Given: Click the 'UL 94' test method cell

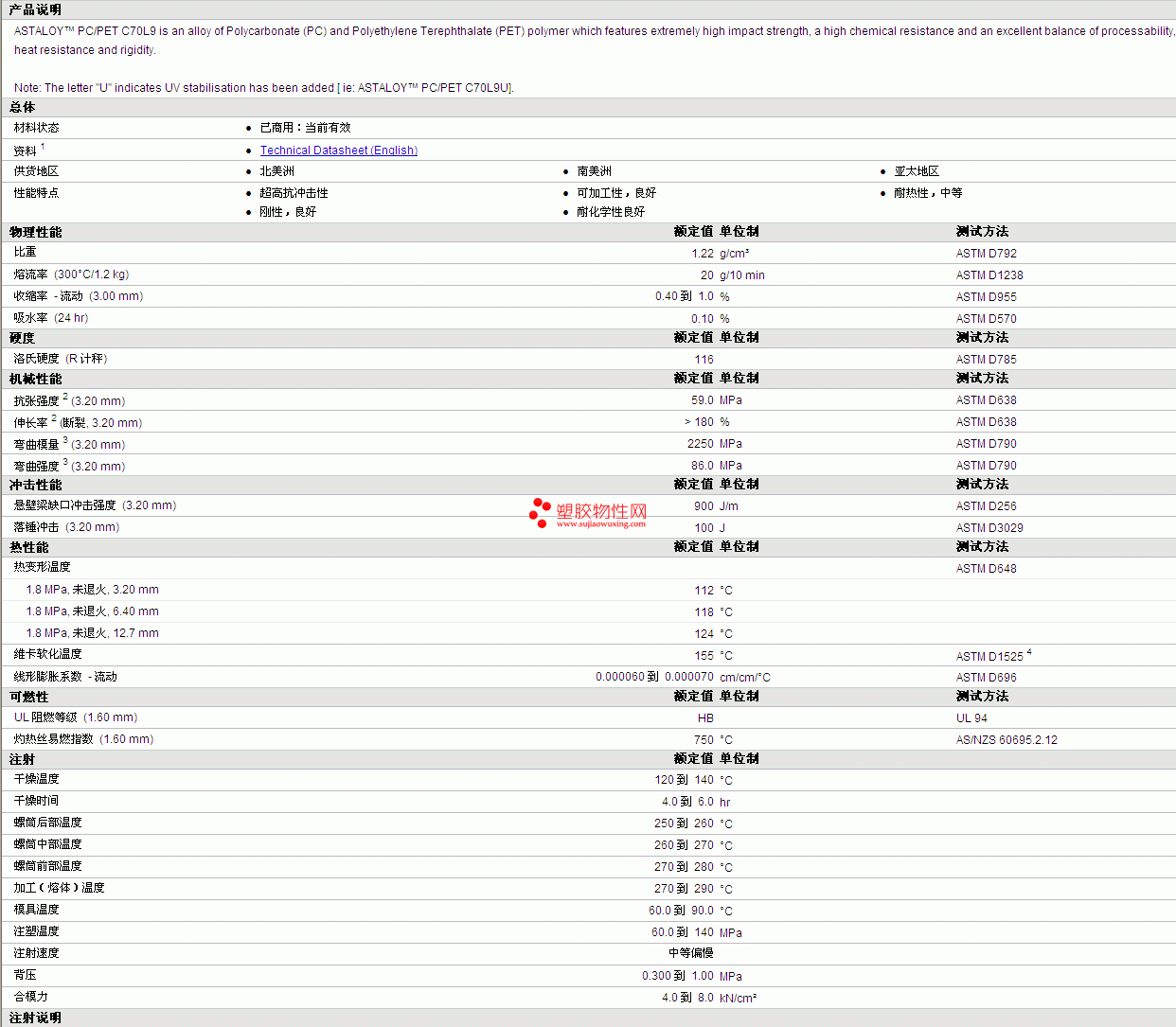Looking at the screenshot, I should [971, 718].
